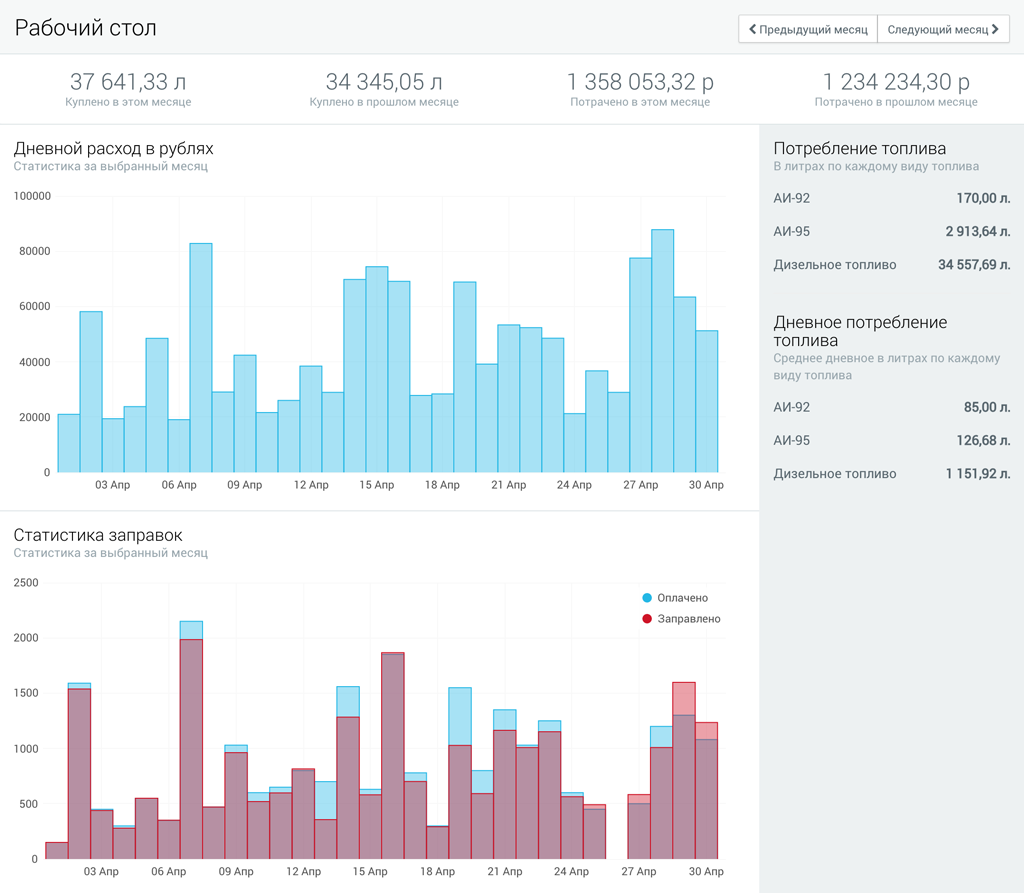Screen dimensions: 1024x893
Task: Select the tallest bar in Дневной расход chart
Action: 662,350
